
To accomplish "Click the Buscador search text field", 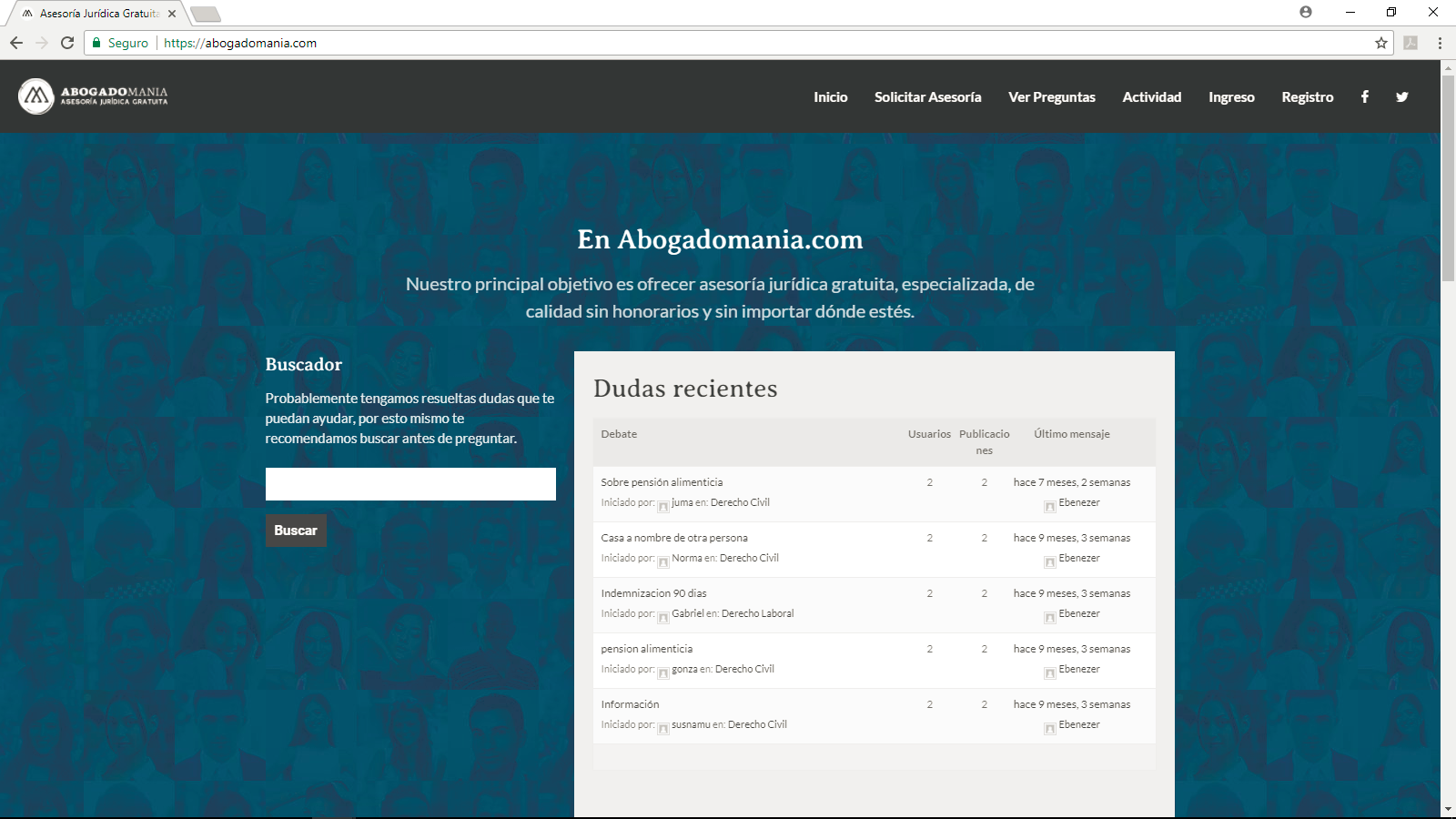I will point(410,484).
